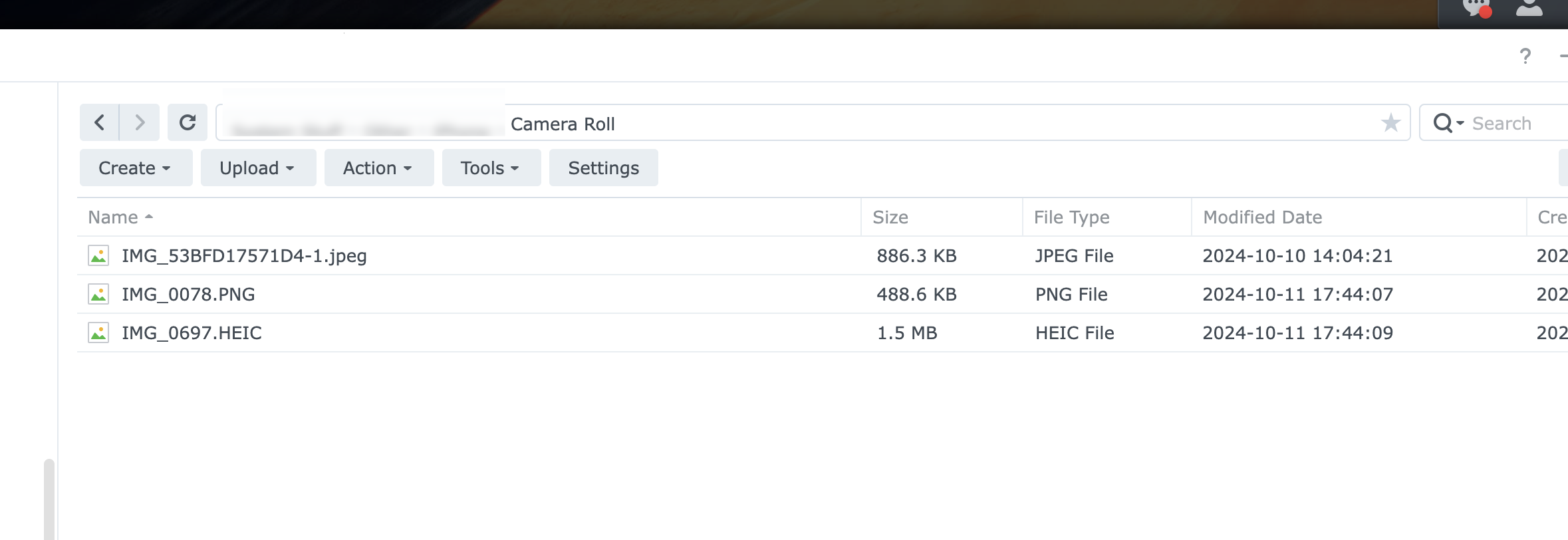This screenshot has height=540, width=1568.
Task: Sort files by Modified Date column
Action: (1262, 217)
